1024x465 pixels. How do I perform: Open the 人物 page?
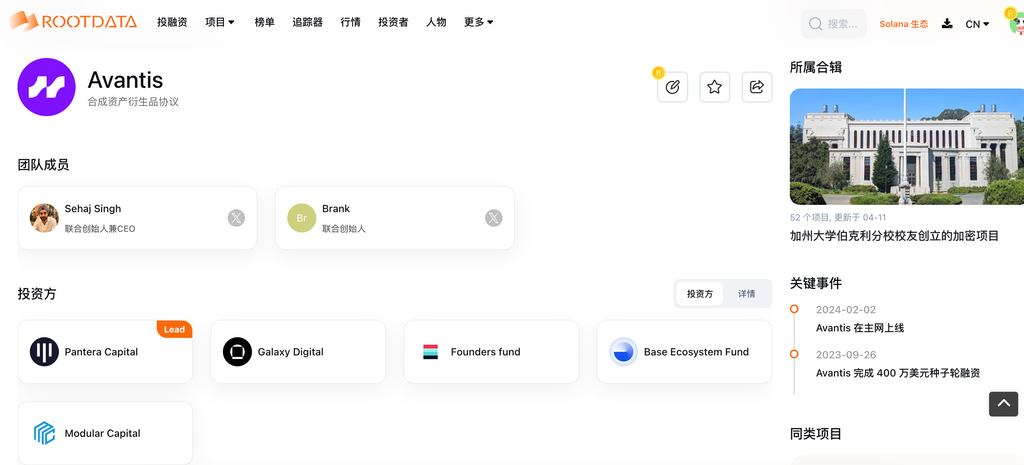pos(436,22)
